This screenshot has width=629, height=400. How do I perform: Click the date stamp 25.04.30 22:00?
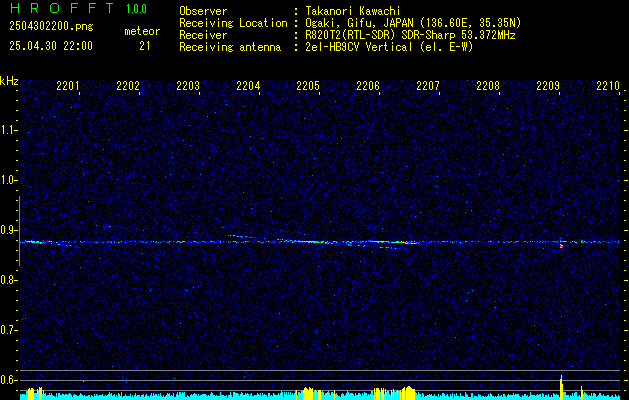pyautogui.click(x=51, y=46)
